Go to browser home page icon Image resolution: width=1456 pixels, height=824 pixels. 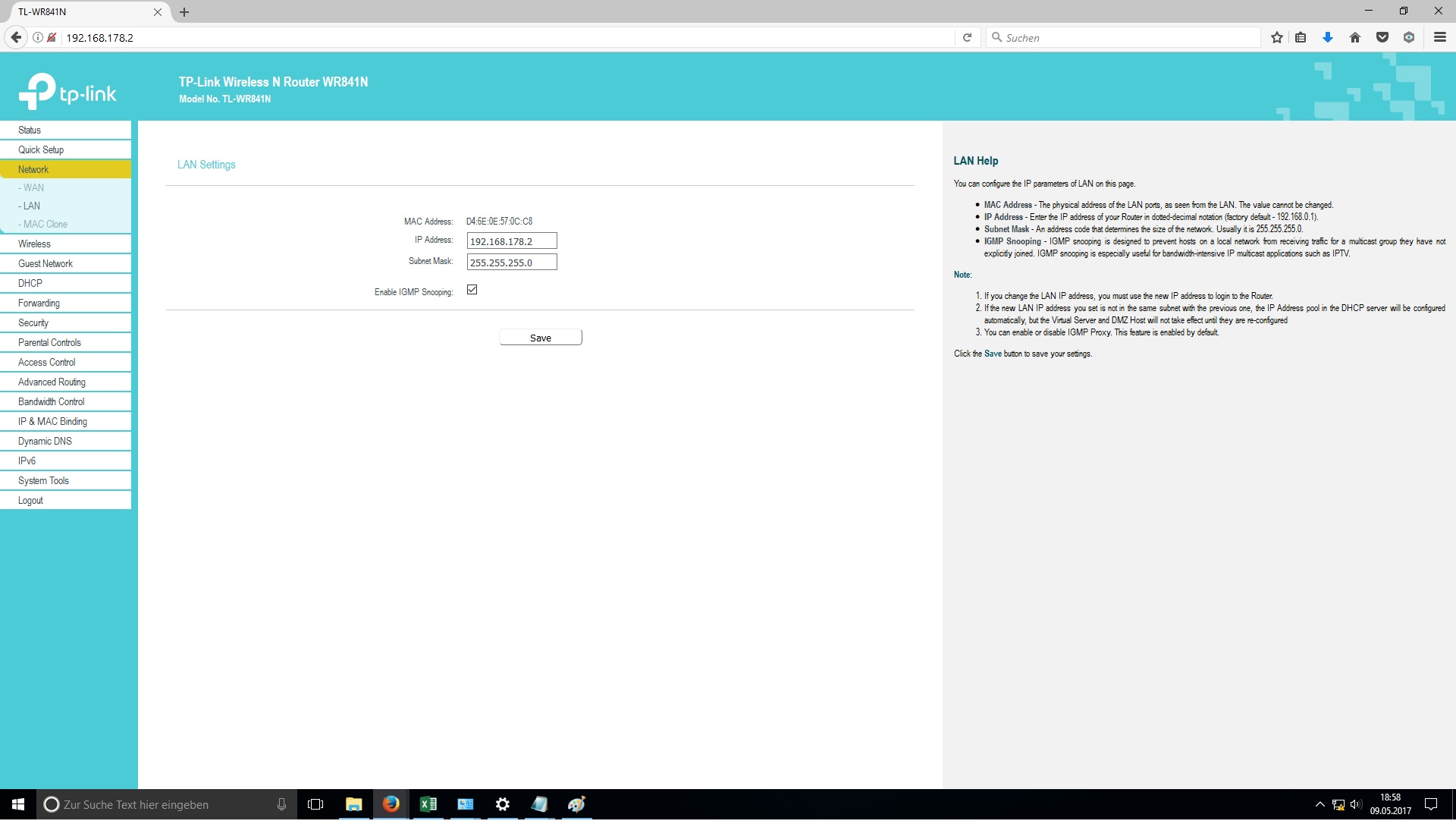pyautogui.click(x=1355, y=37)
